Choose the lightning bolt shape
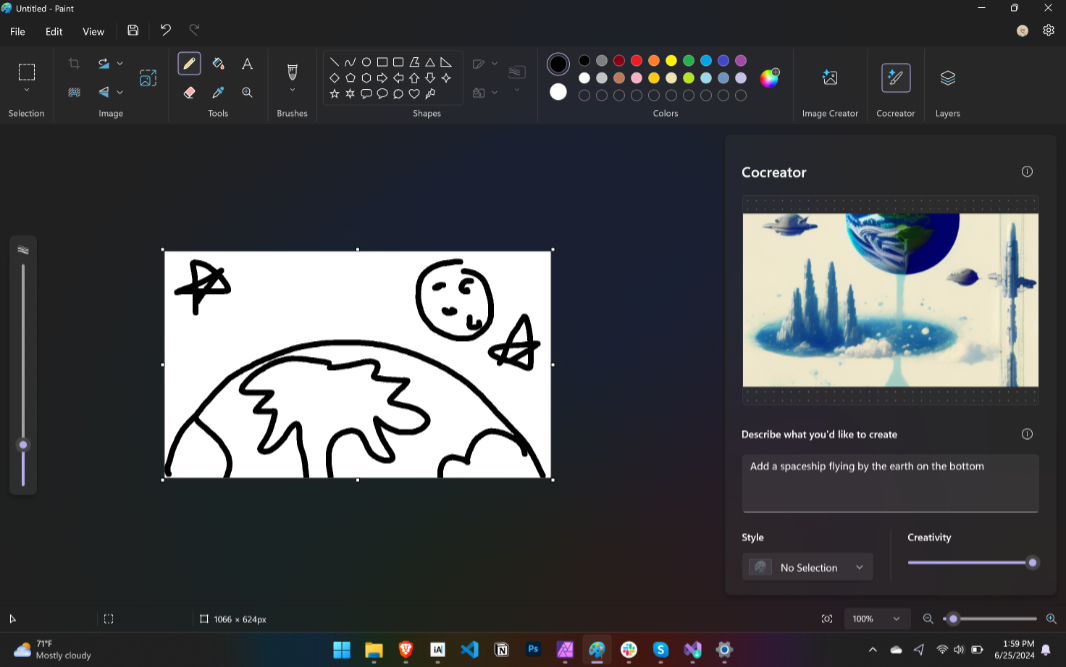Viewport: 1066px width, 667px height. tap(430, 94)
